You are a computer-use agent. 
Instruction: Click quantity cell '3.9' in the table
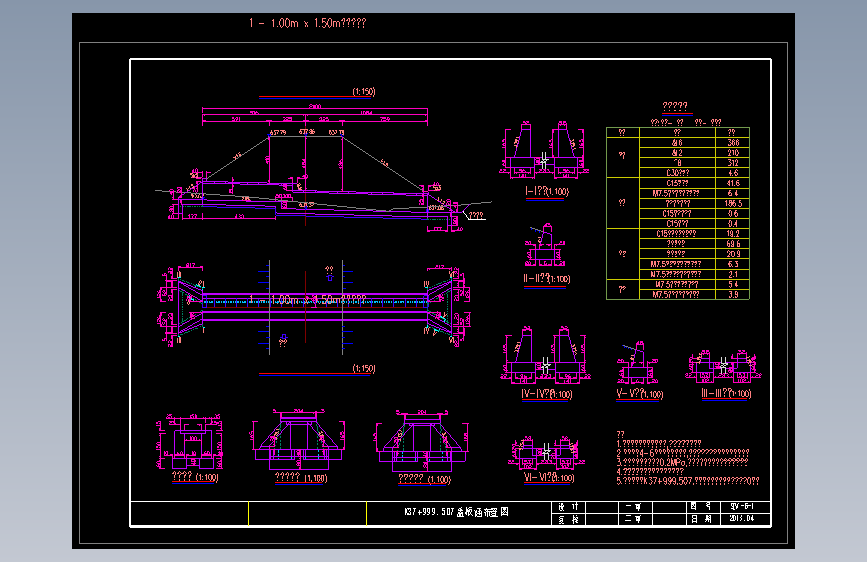click(x=733, y=295)
